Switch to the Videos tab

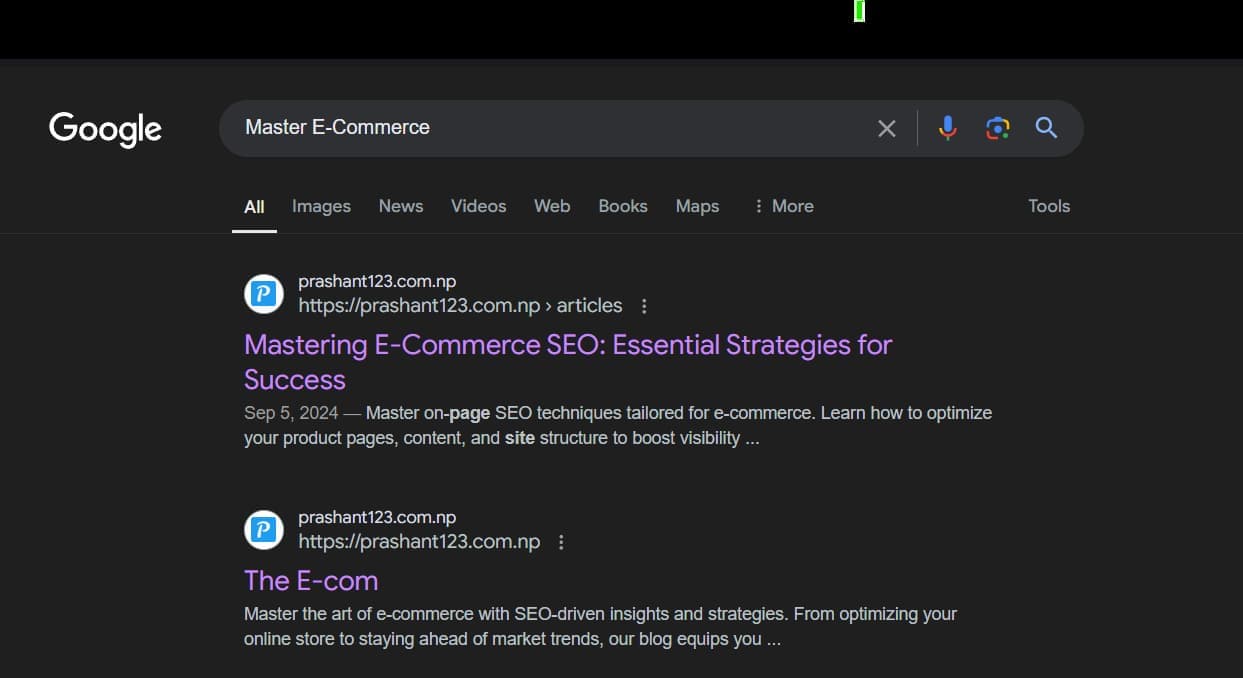pyautogui.click(x=478, y=206)
